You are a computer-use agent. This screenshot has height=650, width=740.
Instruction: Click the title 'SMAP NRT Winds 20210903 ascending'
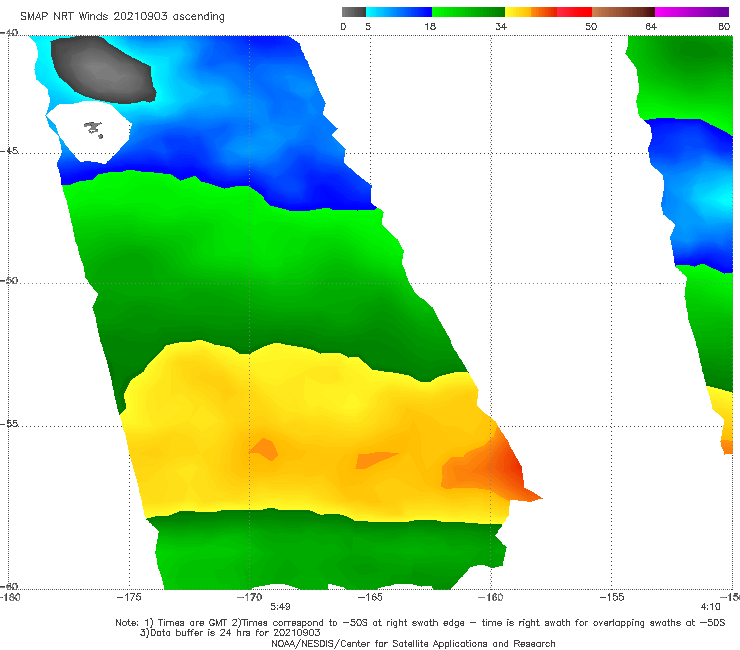coord(122,16)
